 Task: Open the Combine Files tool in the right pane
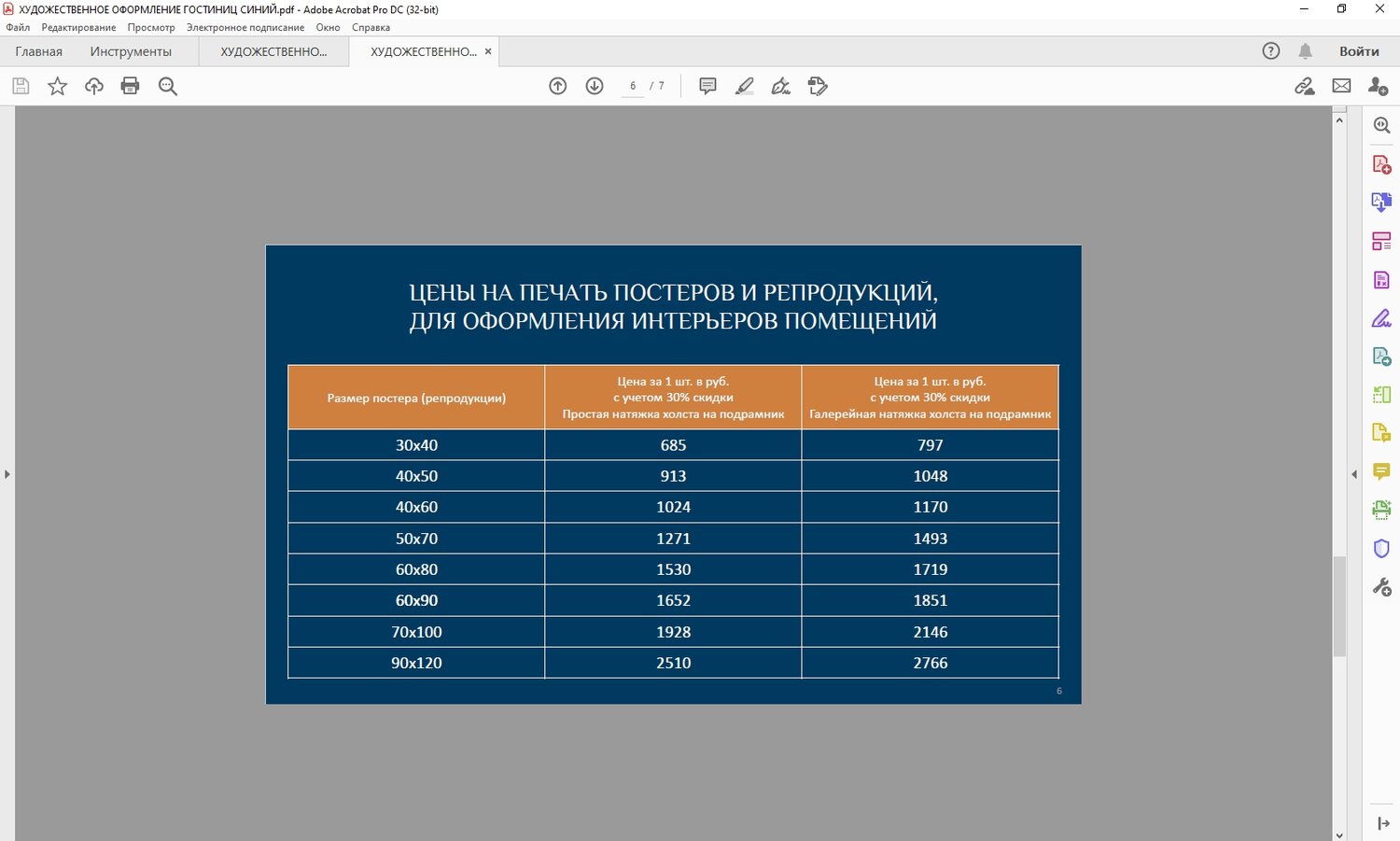point(1382,202)
